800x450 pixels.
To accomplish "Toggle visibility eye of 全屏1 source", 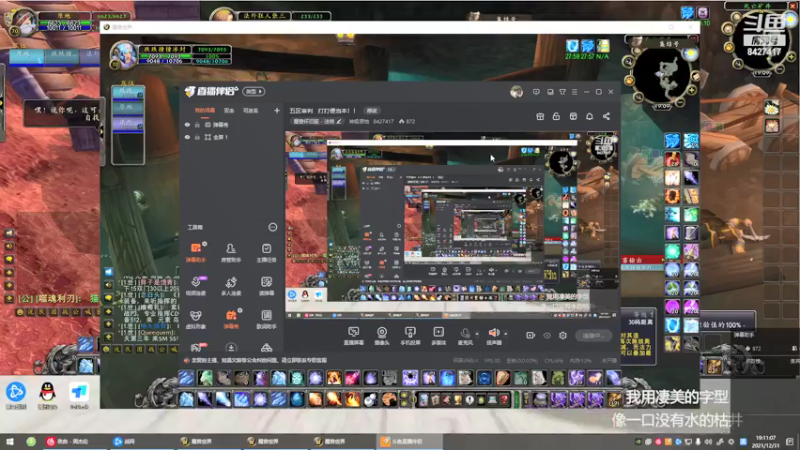I will point(187,137).
